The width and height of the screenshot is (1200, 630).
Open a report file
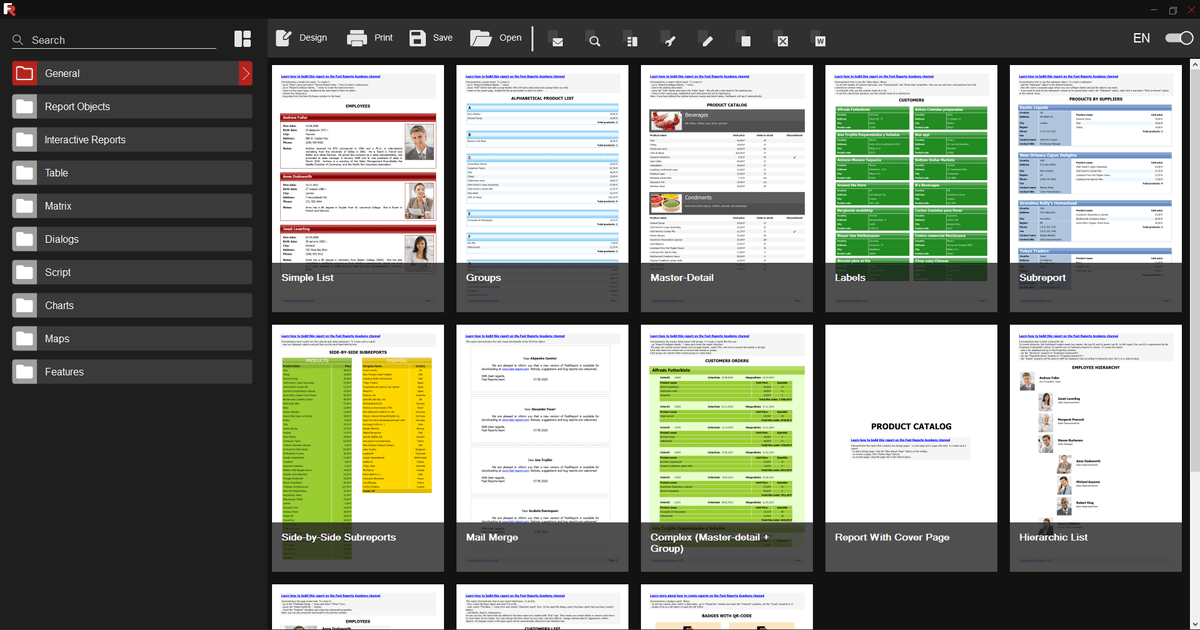coord(496,38)
